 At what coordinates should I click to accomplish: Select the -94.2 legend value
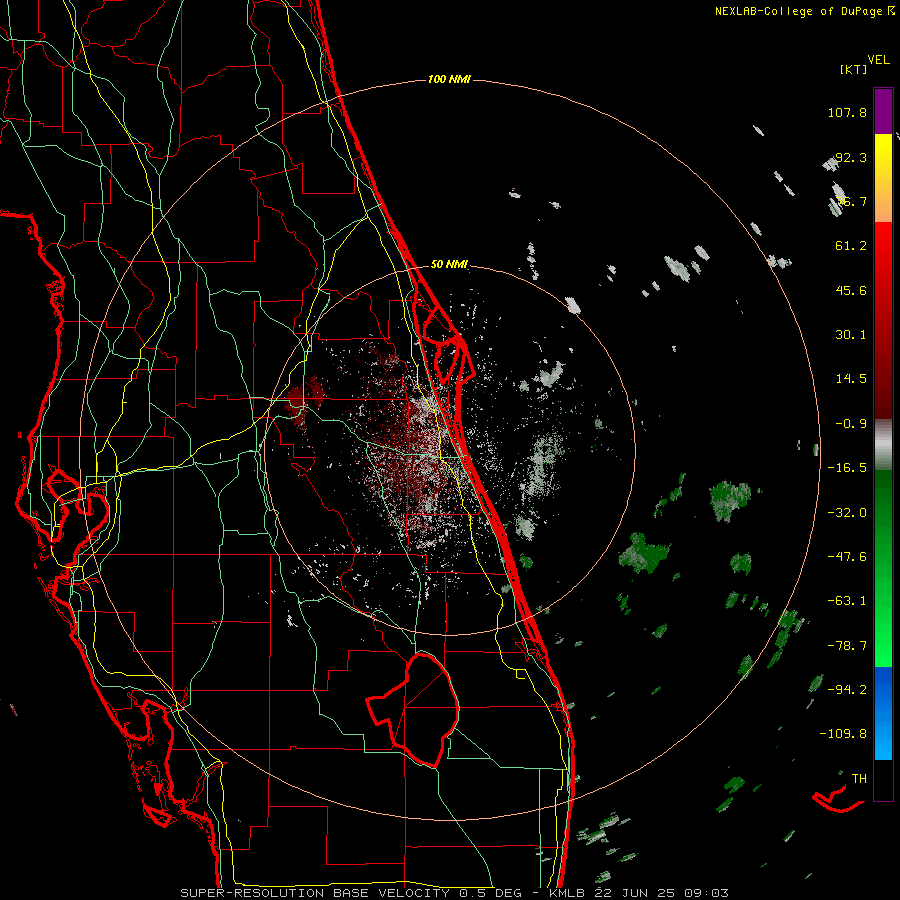pyautogui.click(x=847, y=689)
